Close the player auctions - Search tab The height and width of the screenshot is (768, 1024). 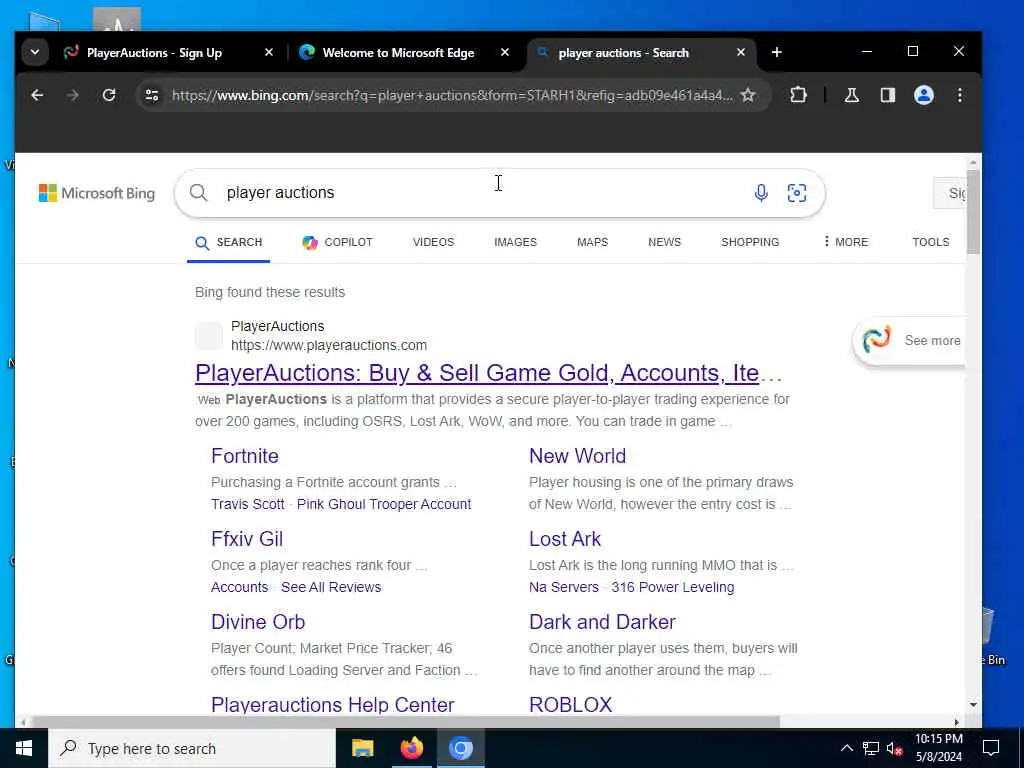click(741, 52)
